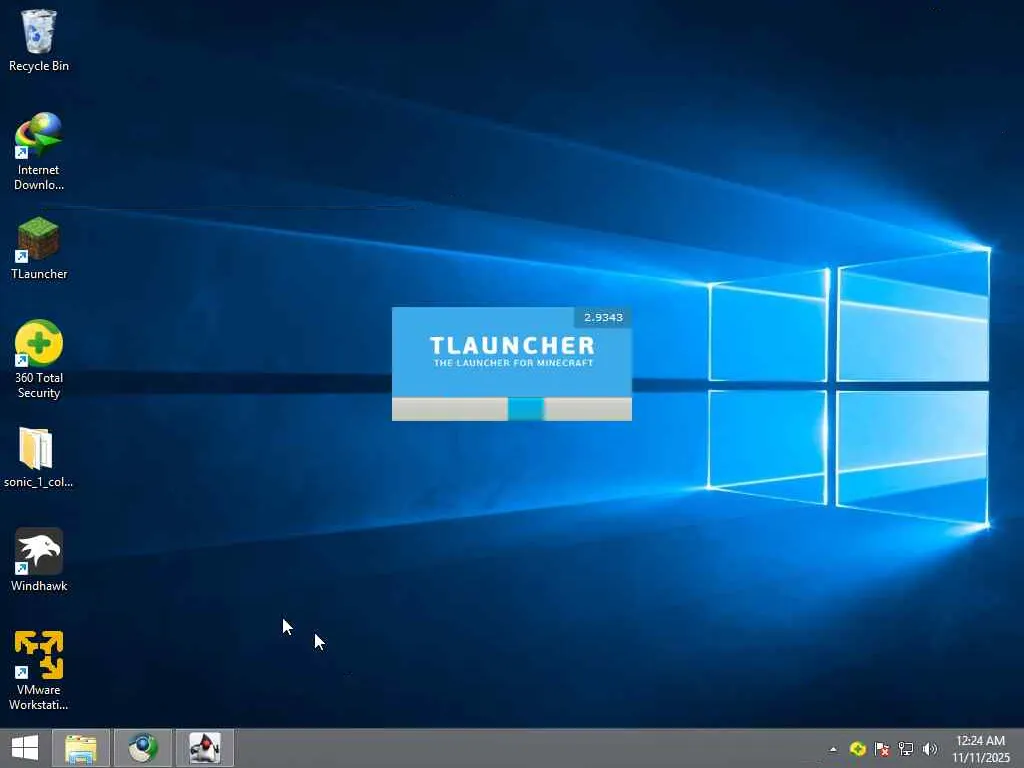This screenshot has height=768, width=1024.
Task: Open the volume speaker tray icon
Action: (x=930, y=749)
